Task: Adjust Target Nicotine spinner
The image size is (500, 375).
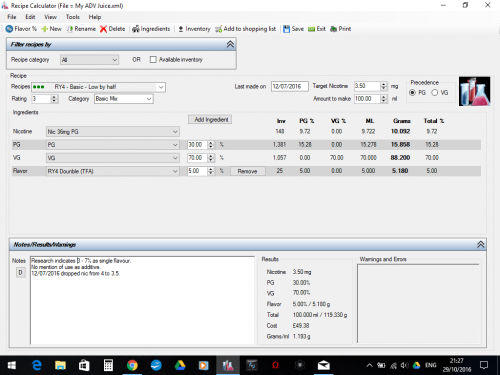Action: pos(384,86)
